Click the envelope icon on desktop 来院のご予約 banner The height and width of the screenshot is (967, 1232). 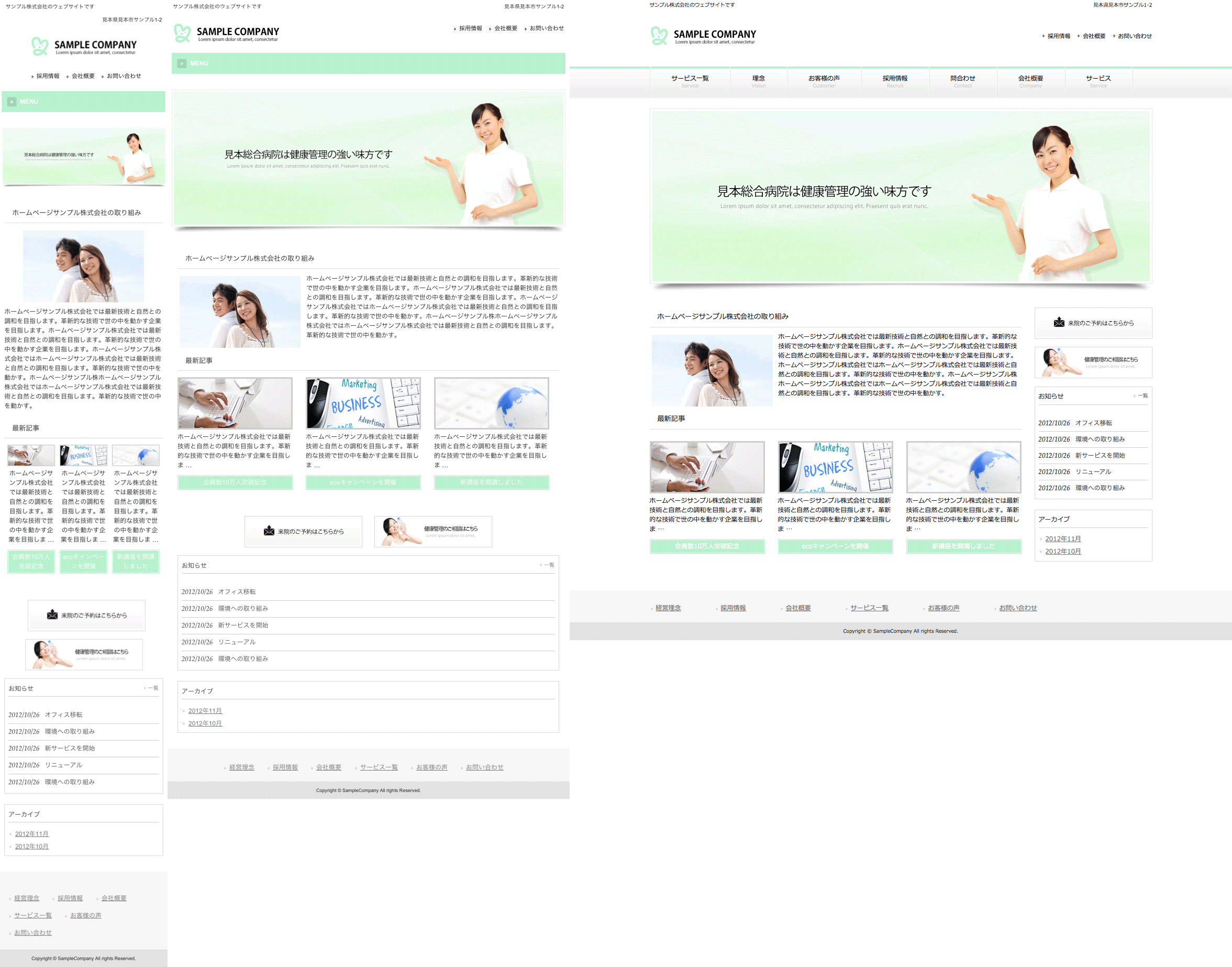pyautogui.click(x=1059, y=323)
